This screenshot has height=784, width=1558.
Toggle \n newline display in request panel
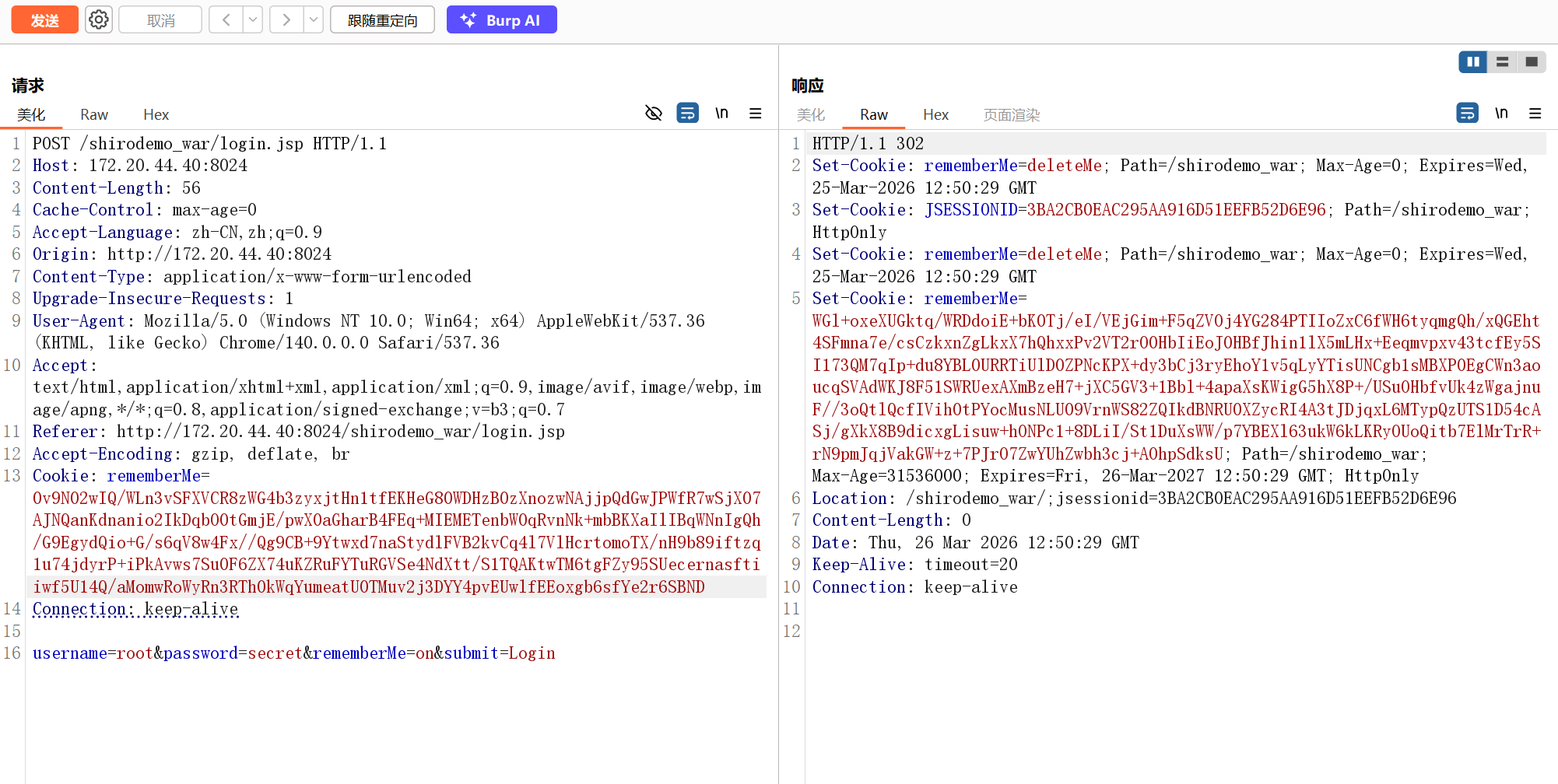pos(722,114)
